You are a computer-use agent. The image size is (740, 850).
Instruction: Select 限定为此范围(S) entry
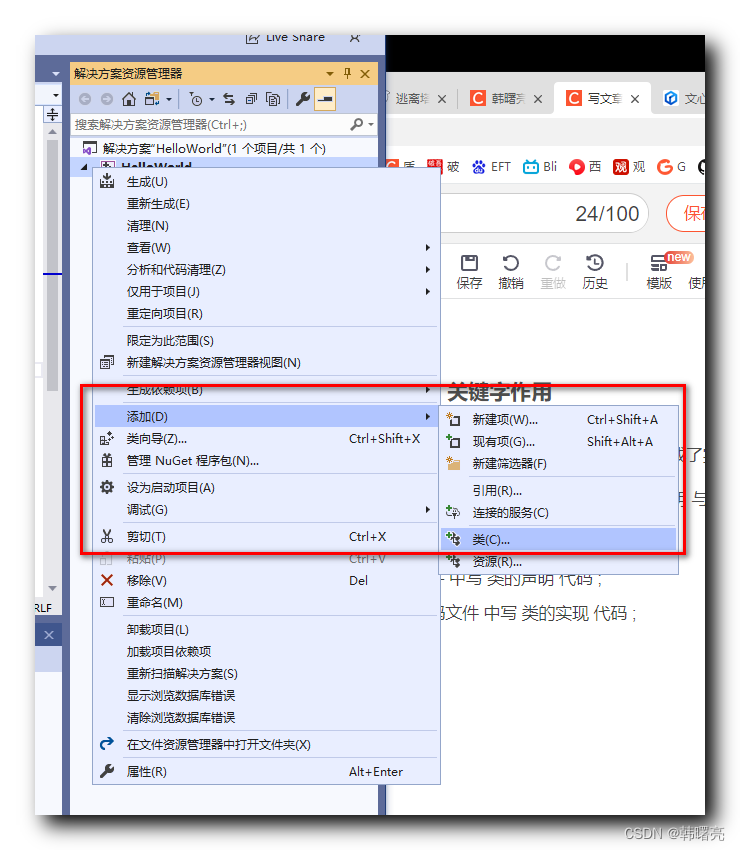(266, 341)
